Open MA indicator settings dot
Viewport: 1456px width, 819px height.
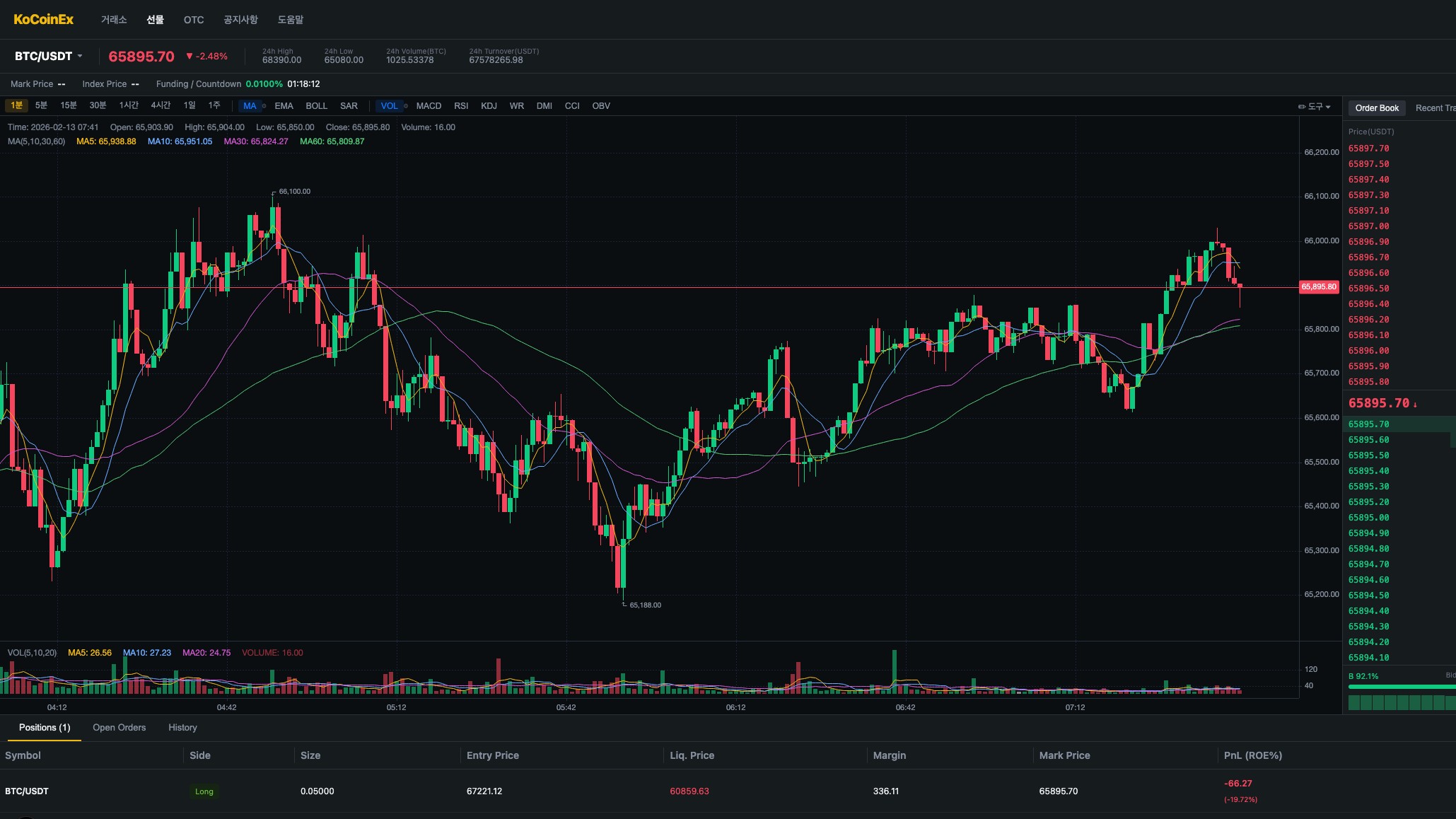pyautogui.click(x=264, y=106)
